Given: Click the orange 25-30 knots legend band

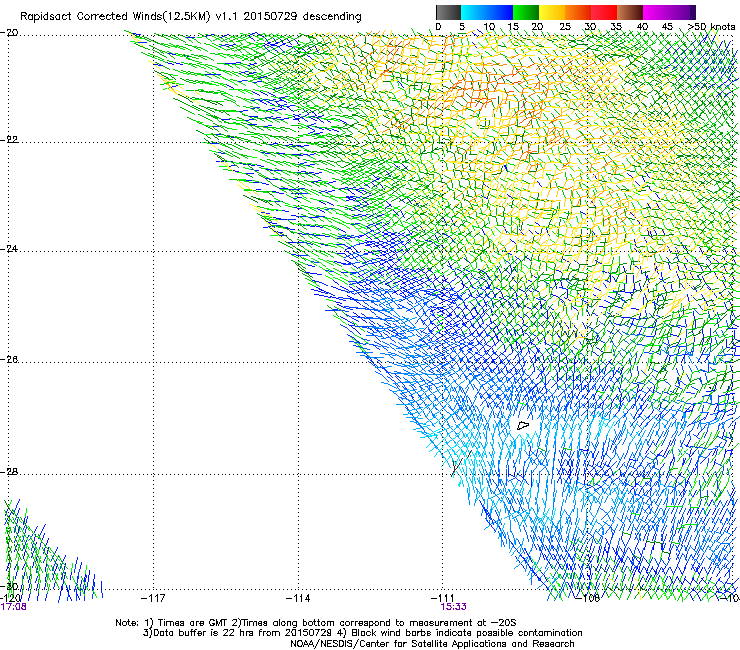Looking at the screenshot, I should tap(578, 12).
